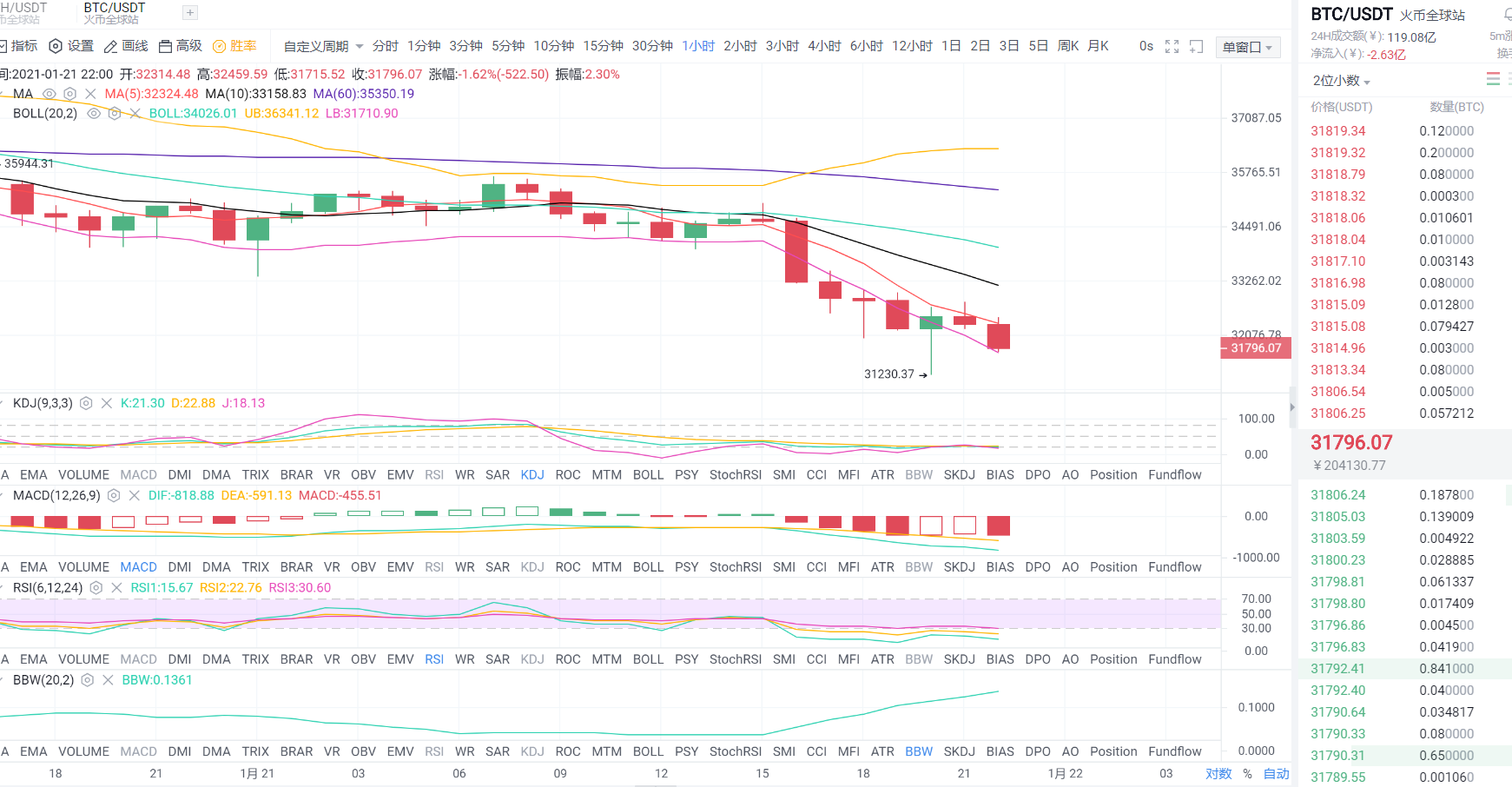Click the add-window icon next to fullscreen
The image size is (1512, 787).
point(1197,46)
